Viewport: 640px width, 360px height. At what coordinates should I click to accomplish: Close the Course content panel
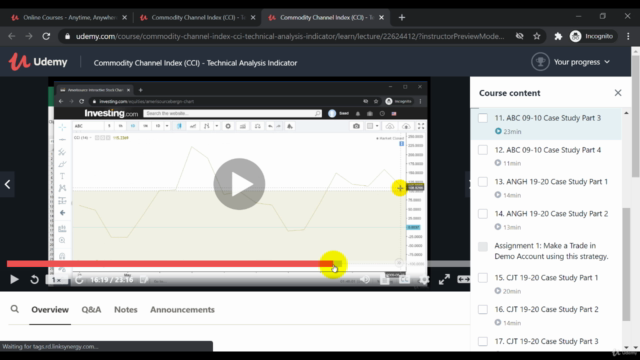[x=618, y=93]
